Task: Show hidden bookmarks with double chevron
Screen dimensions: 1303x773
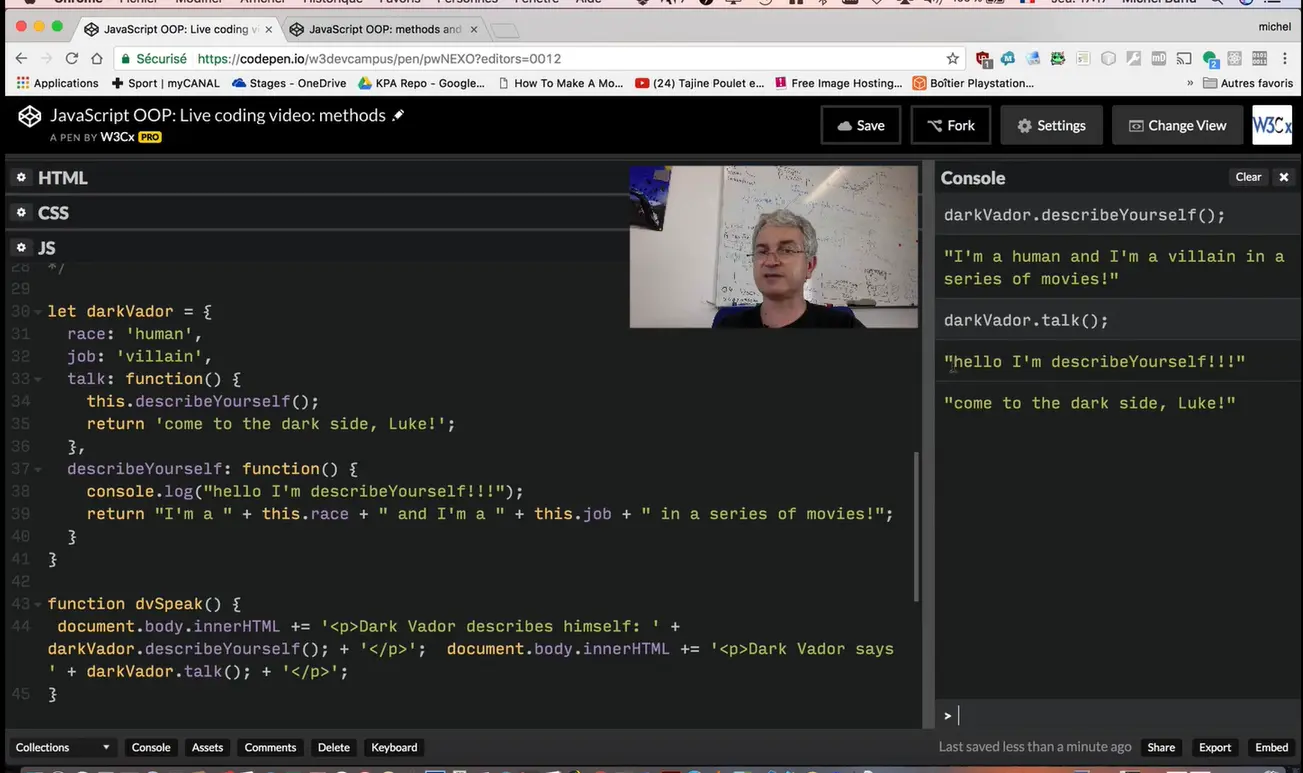Action: tap(1190, 83)
